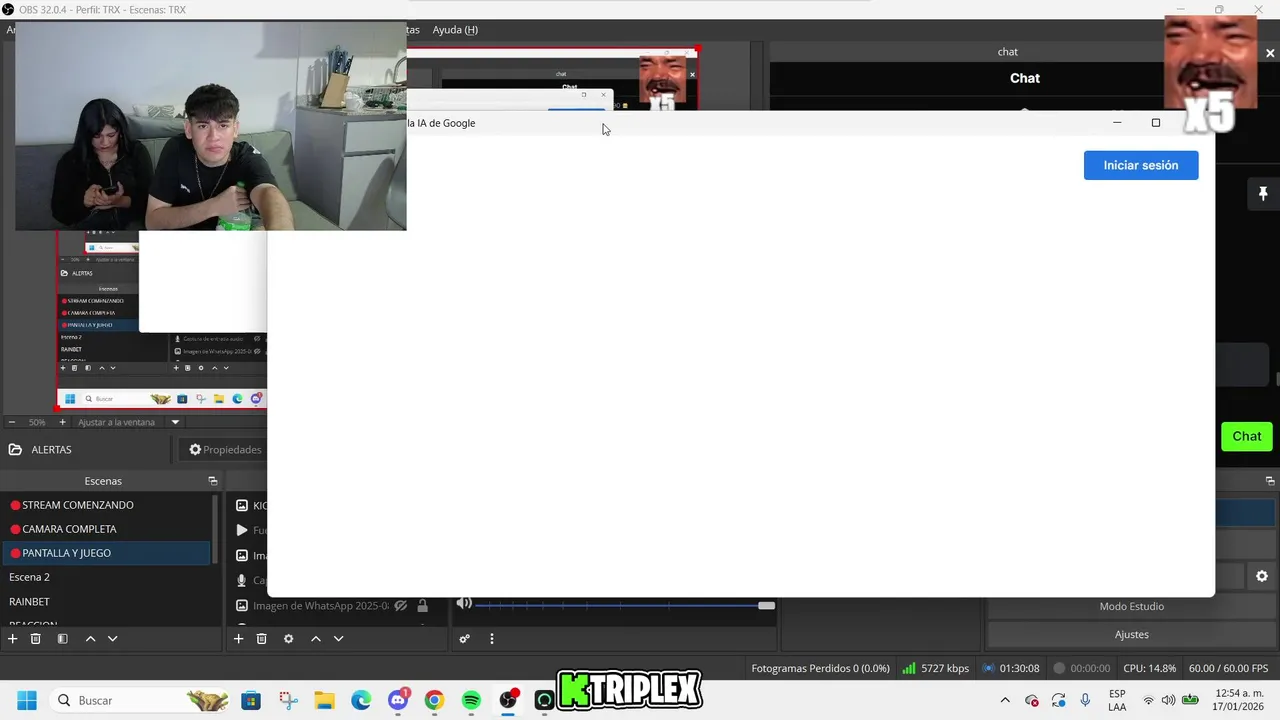Move the selected scene down with the down arrow in Escenas

point(112,639)
